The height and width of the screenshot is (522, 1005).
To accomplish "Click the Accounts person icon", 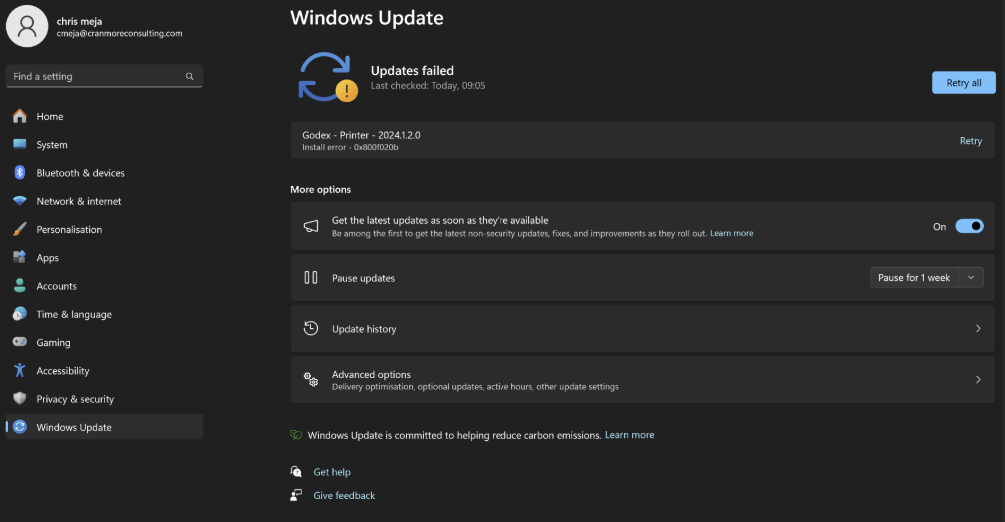I will pyautogui.click(x=20, y=285).
